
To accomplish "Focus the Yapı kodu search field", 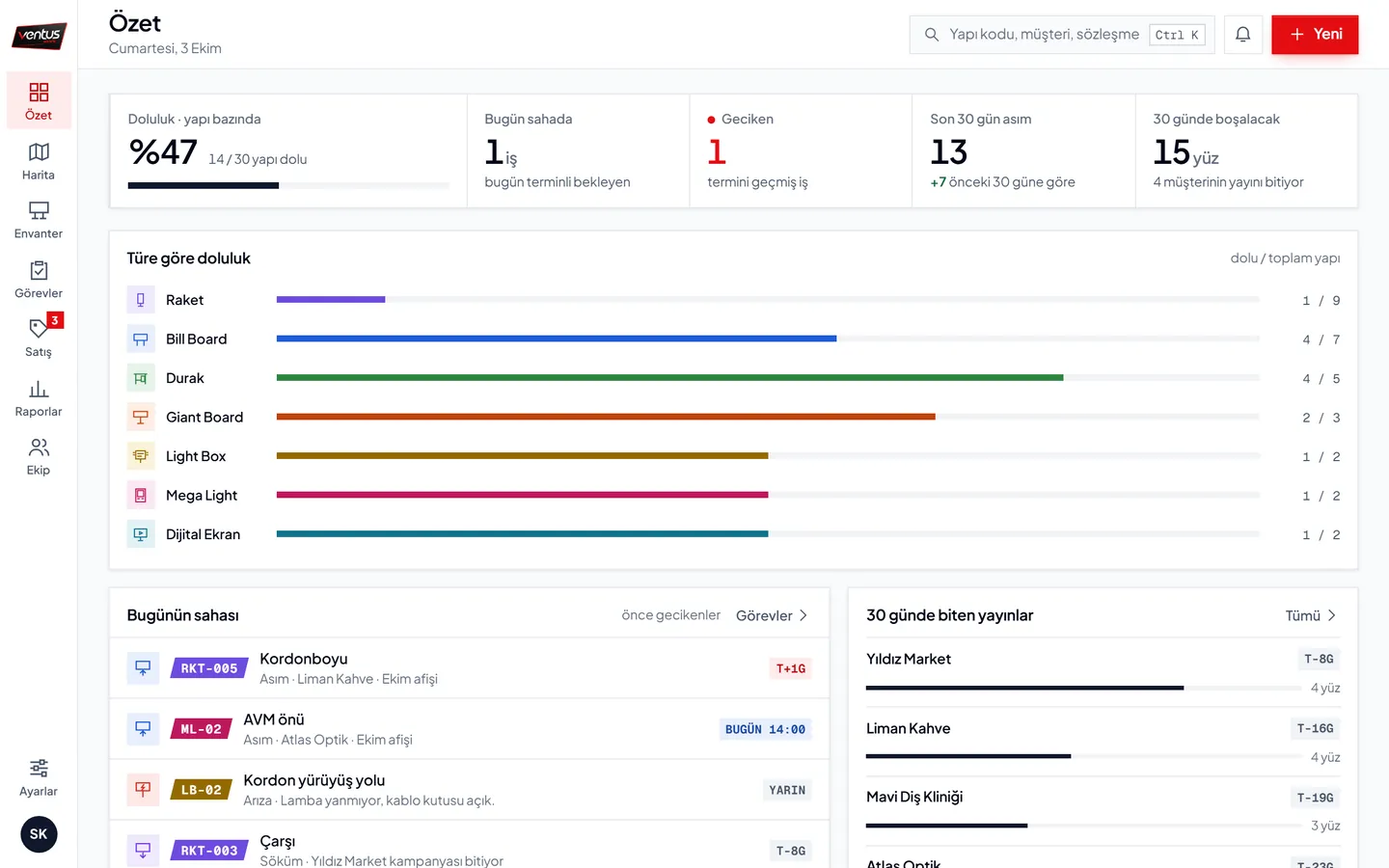I will (1062, 35).
